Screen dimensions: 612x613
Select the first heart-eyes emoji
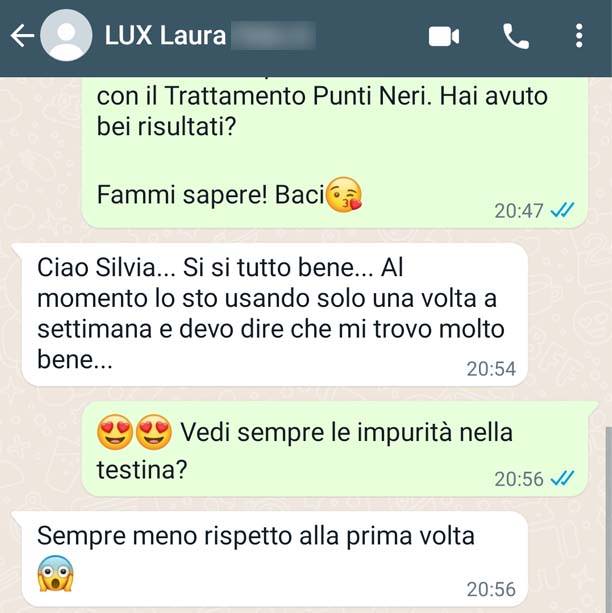click(115, 432)
